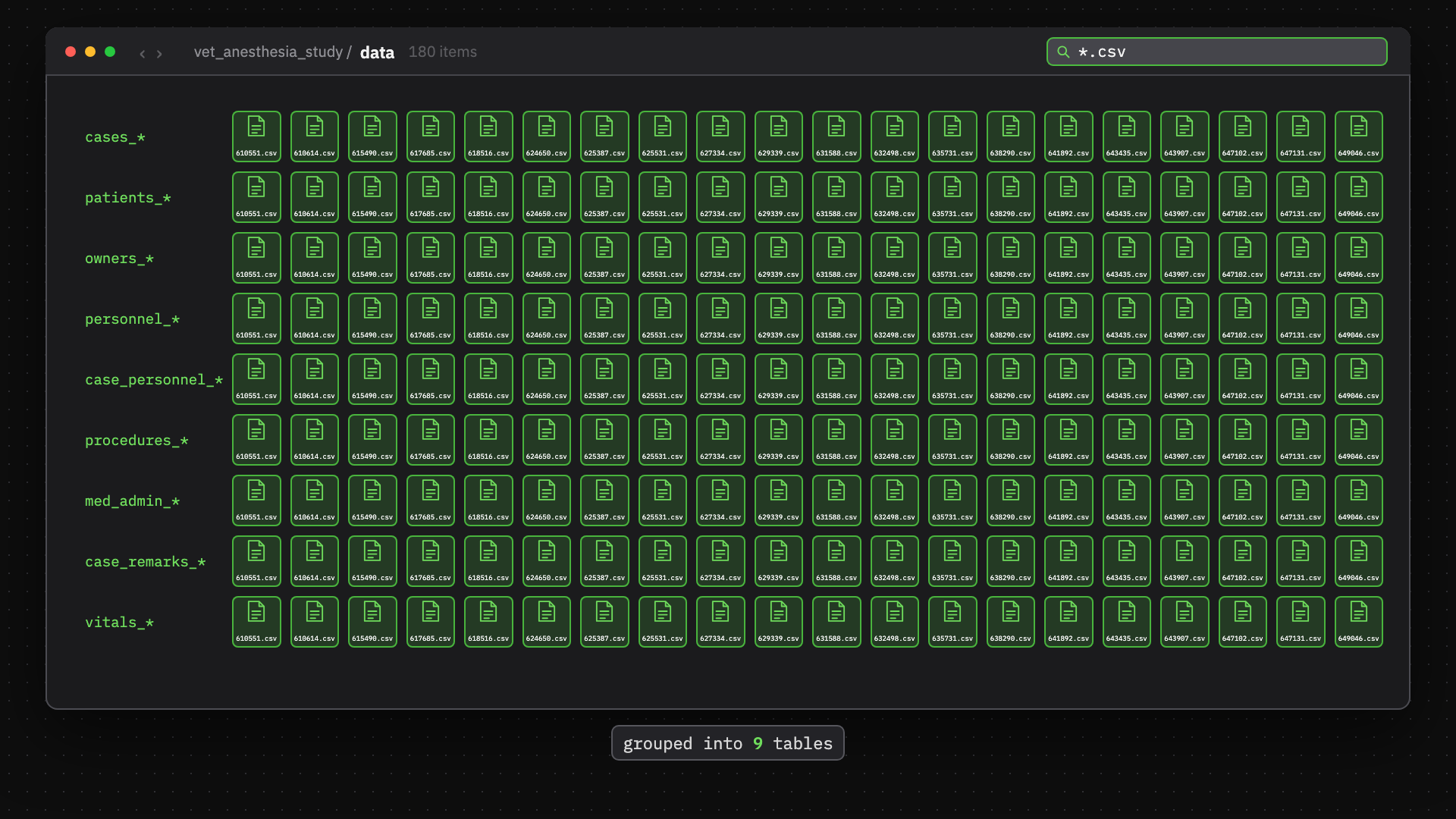Open 631588.csv in the med_admin_* row
This screenshot has width=1456, height=819.
pyautogui.click(x=836, y=500)
